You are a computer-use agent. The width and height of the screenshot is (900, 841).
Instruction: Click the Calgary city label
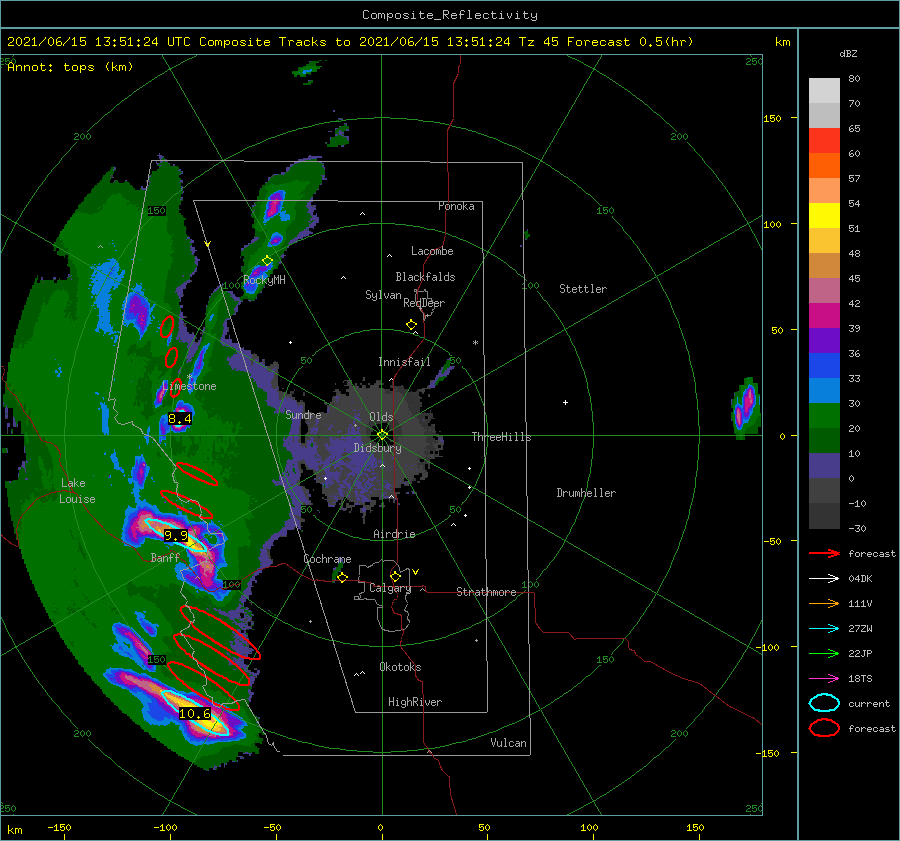point(390,588)
